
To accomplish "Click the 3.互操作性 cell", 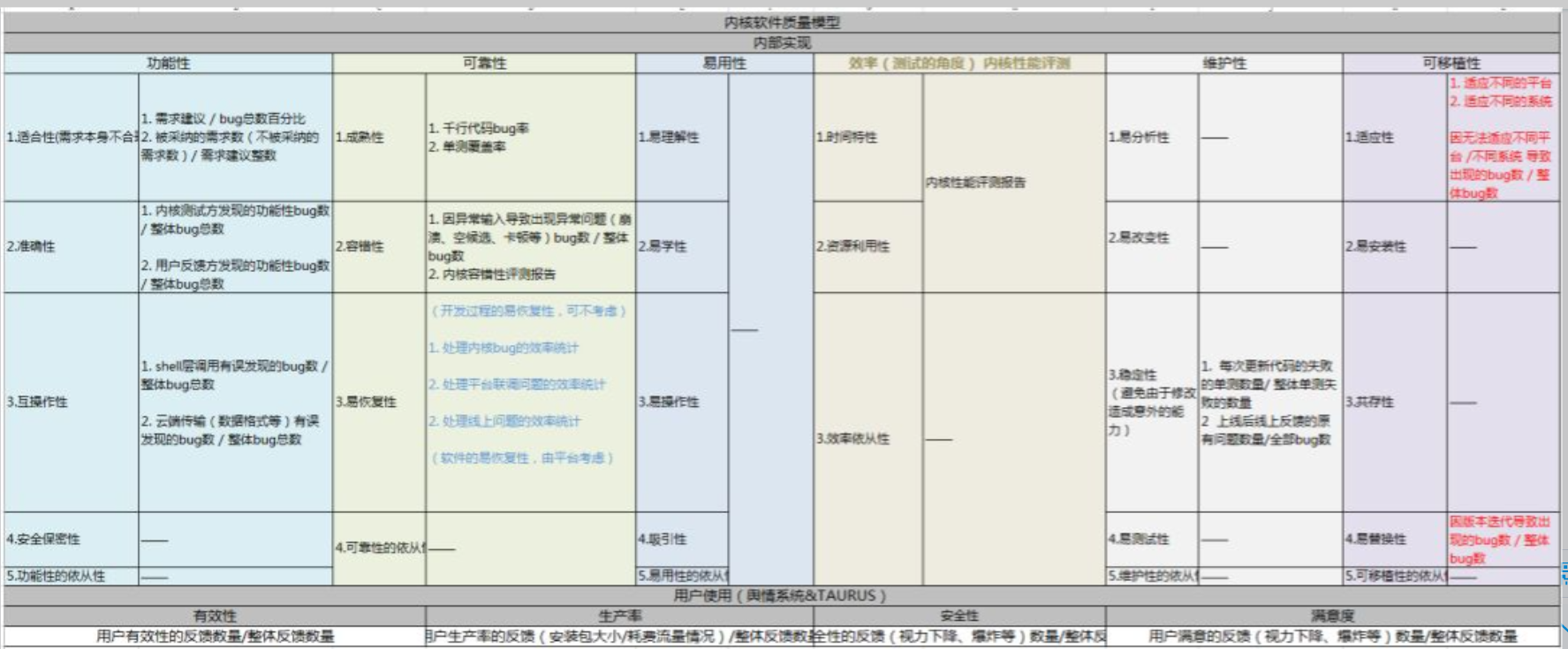I will (x=71, y=402).
